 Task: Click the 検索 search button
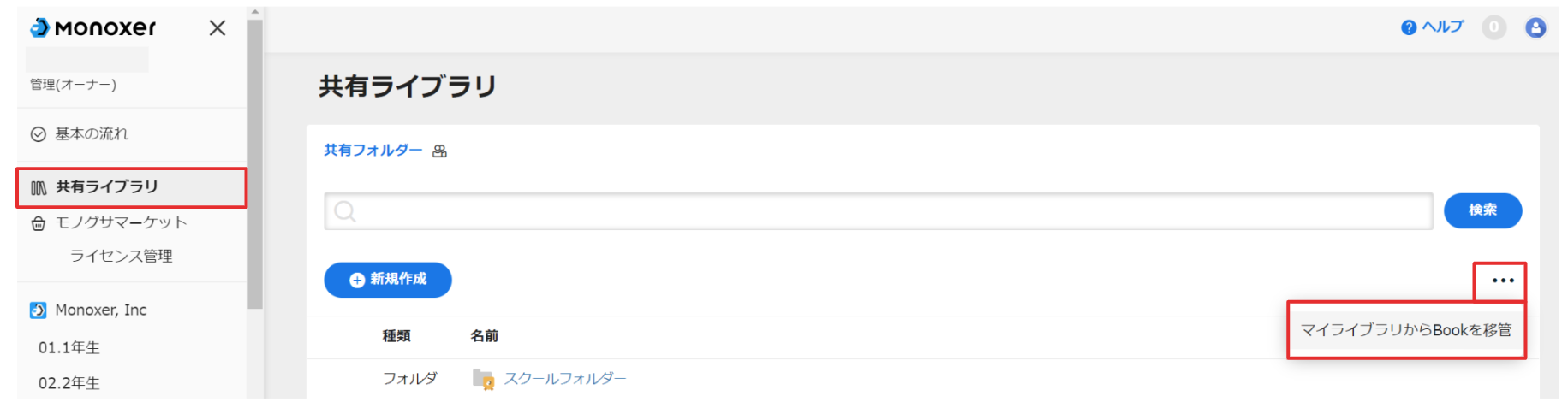(x=1483, y=210)
